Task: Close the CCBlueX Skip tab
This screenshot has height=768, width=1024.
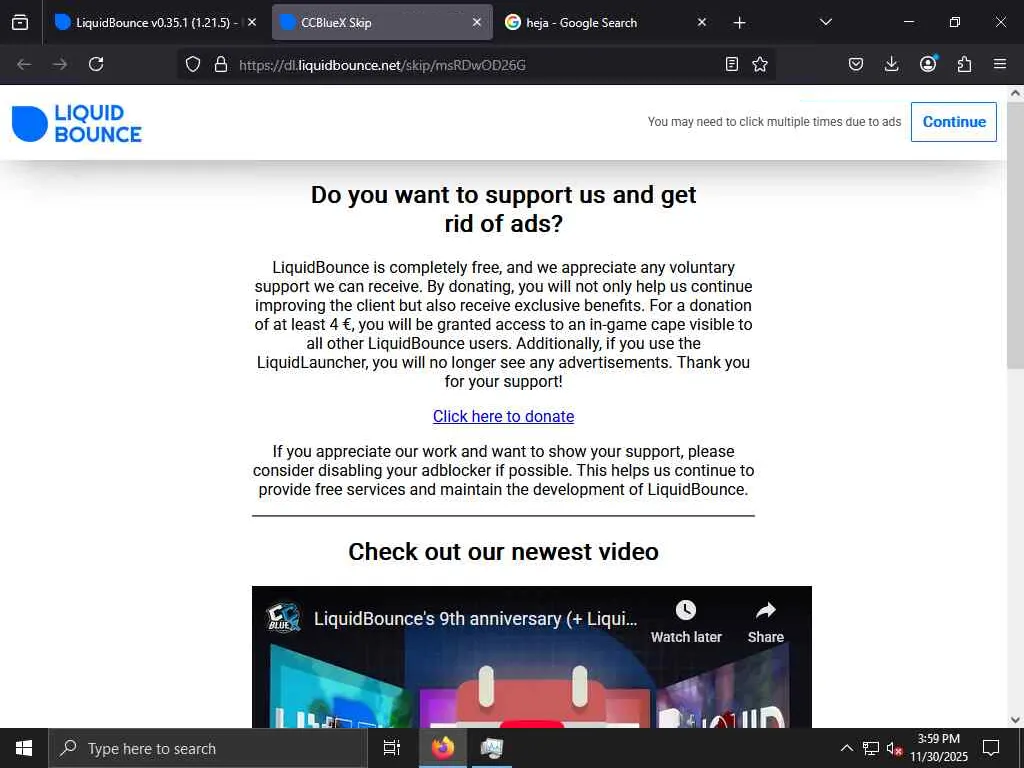Action: click(477, 22)
